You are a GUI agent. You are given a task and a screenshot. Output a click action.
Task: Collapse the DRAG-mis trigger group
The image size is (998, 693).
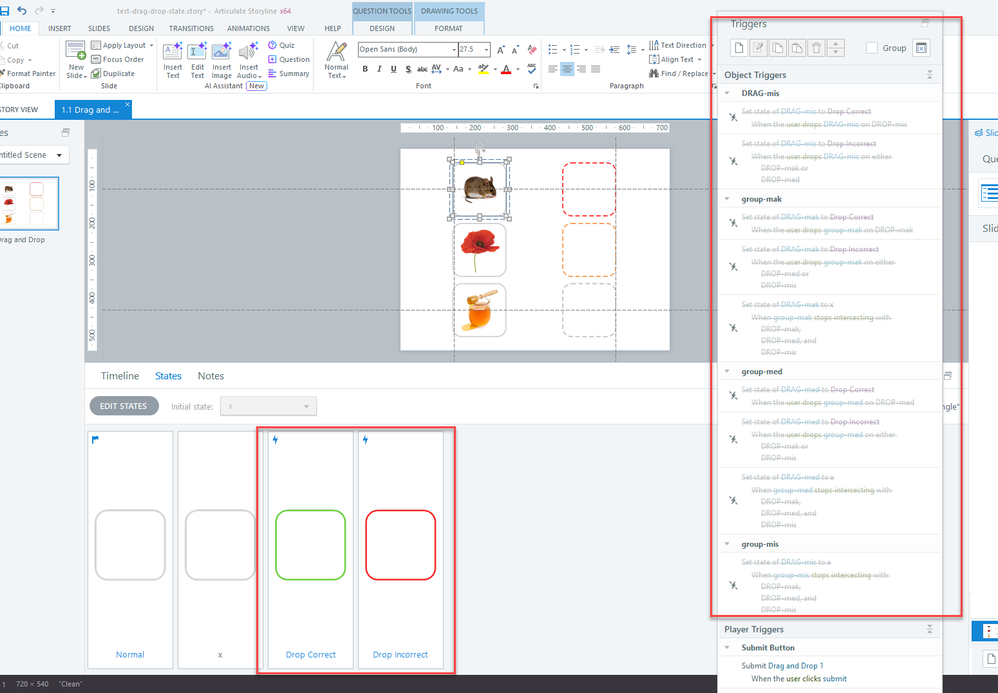click(728, 93)
